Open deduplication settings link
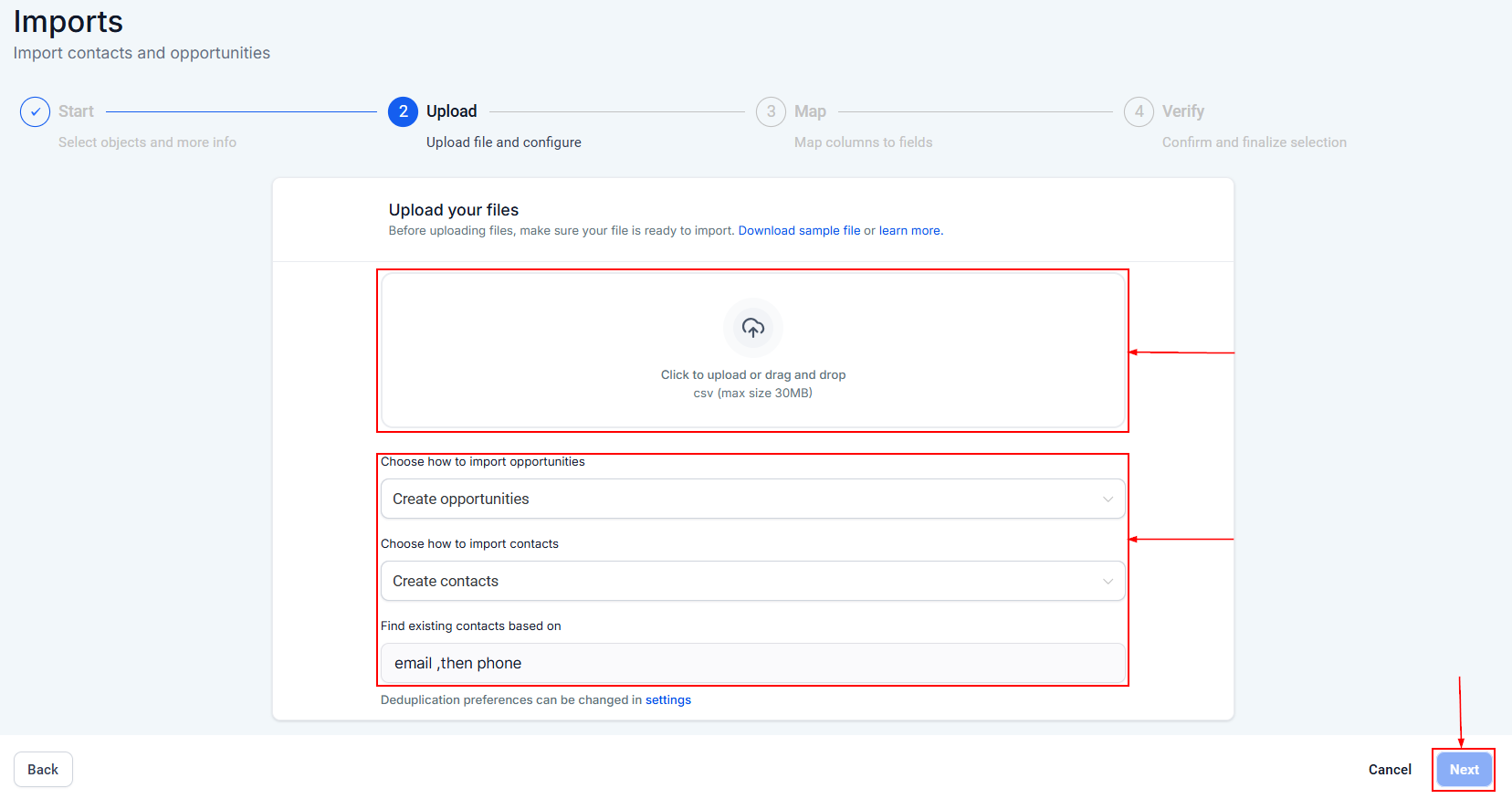This screenshot has height=799, width=1512. 667,700
